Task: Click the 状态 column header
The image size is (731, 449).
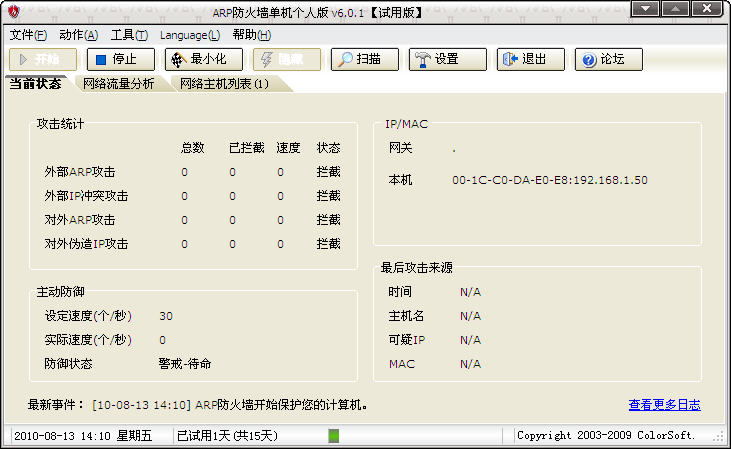Action: click(329, 148)
